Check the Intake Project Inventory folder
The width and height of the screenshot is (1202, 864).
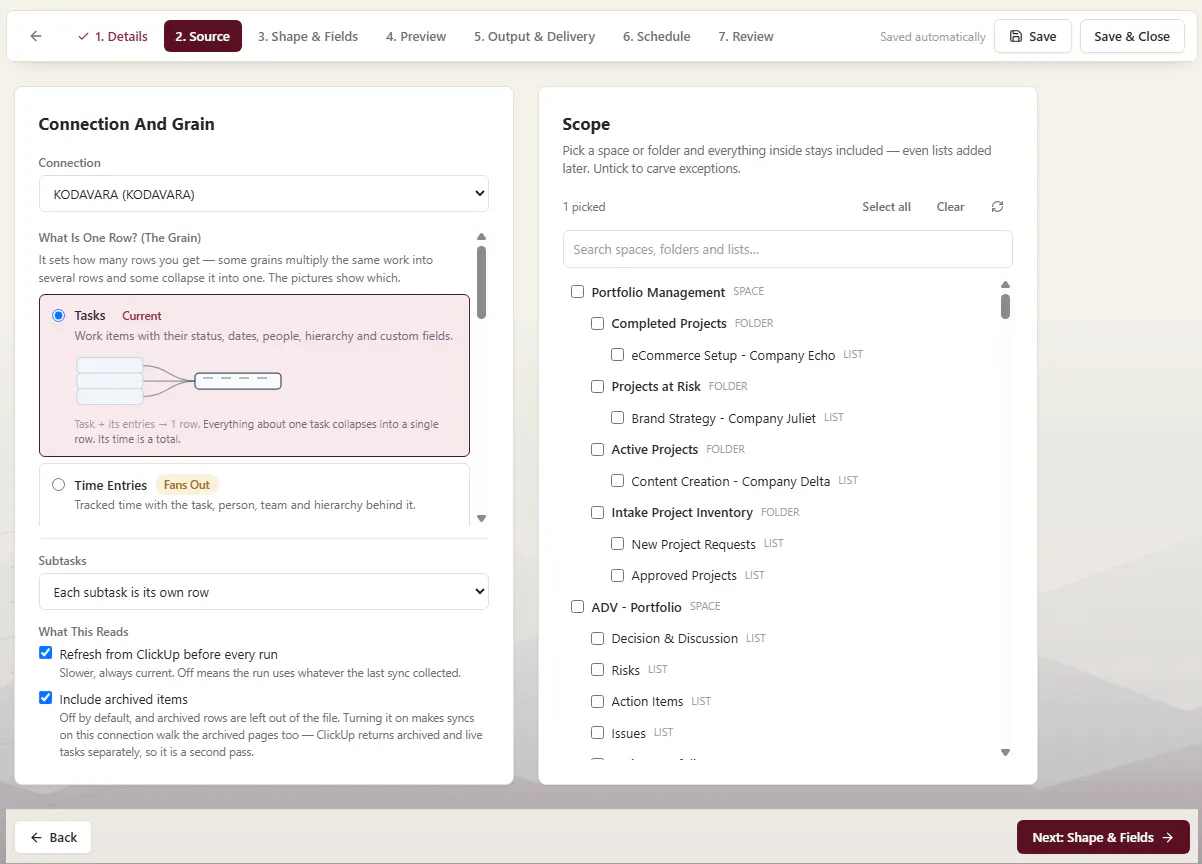[597, 512]
